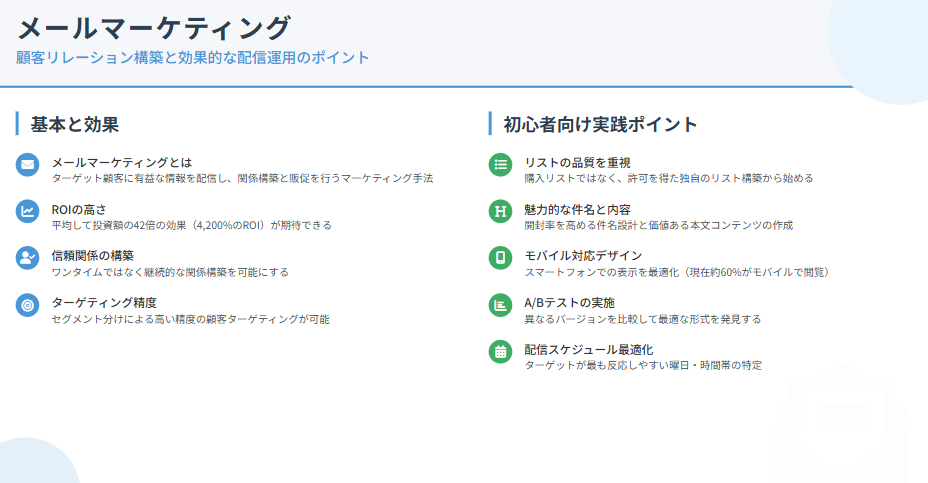Click the bullseye icon beside ターゲティング精度
Viewport: 928px width, 483px height.
28,305
